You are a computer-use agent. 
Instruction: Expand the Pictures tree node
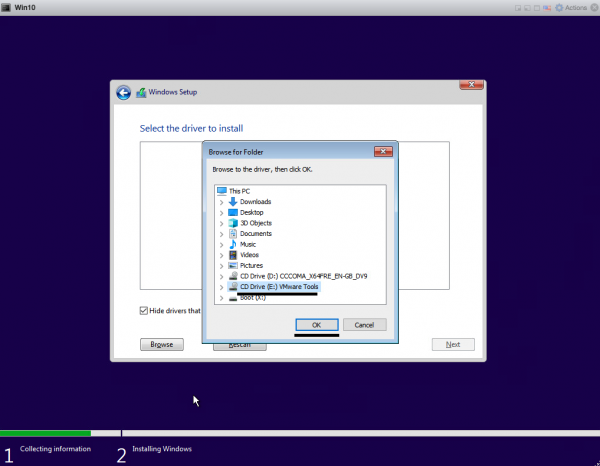[221, 266]
